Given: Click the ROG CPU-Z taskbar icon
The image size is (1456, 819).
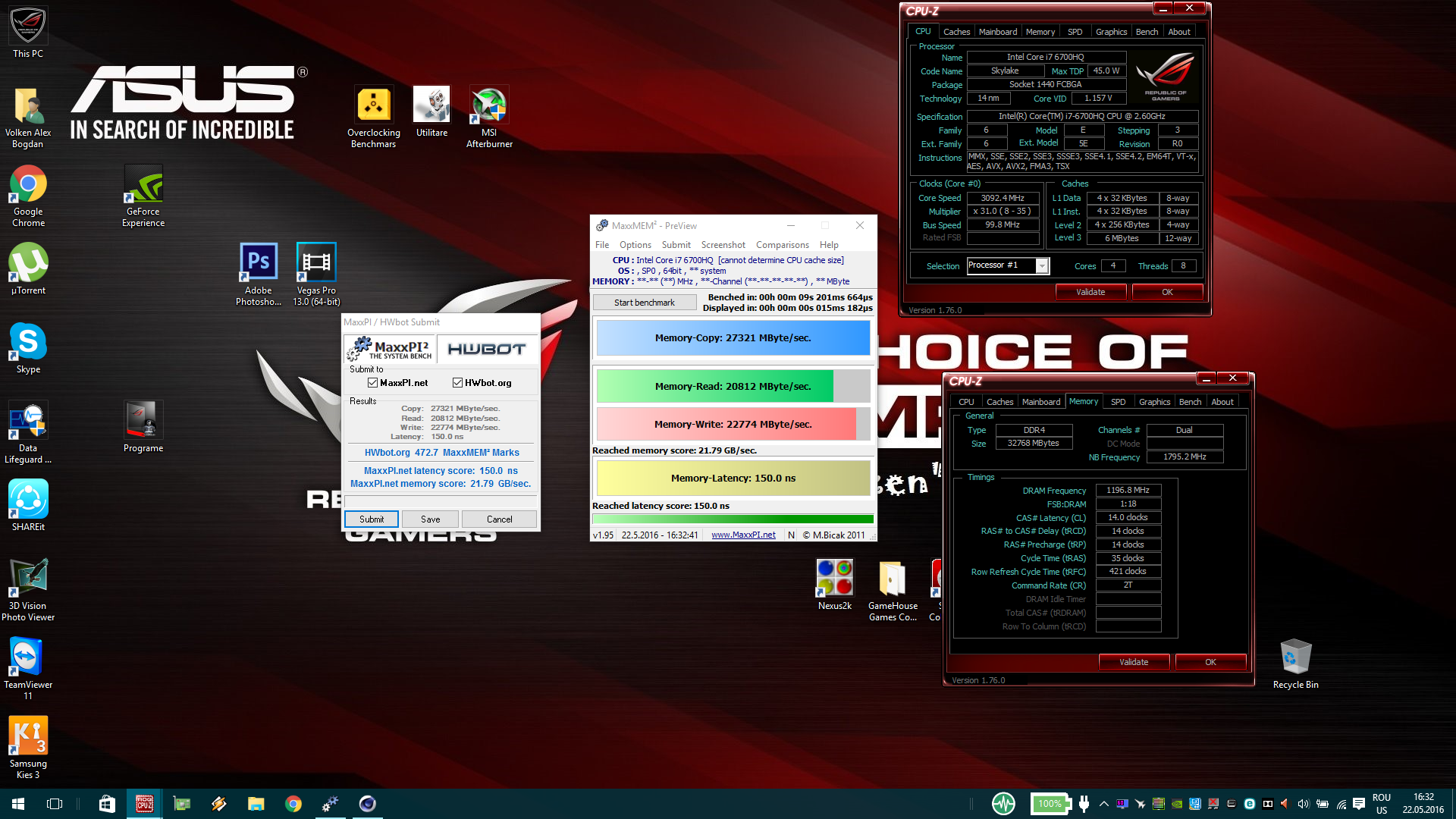Looking at the screenshot, I should 144,804.
